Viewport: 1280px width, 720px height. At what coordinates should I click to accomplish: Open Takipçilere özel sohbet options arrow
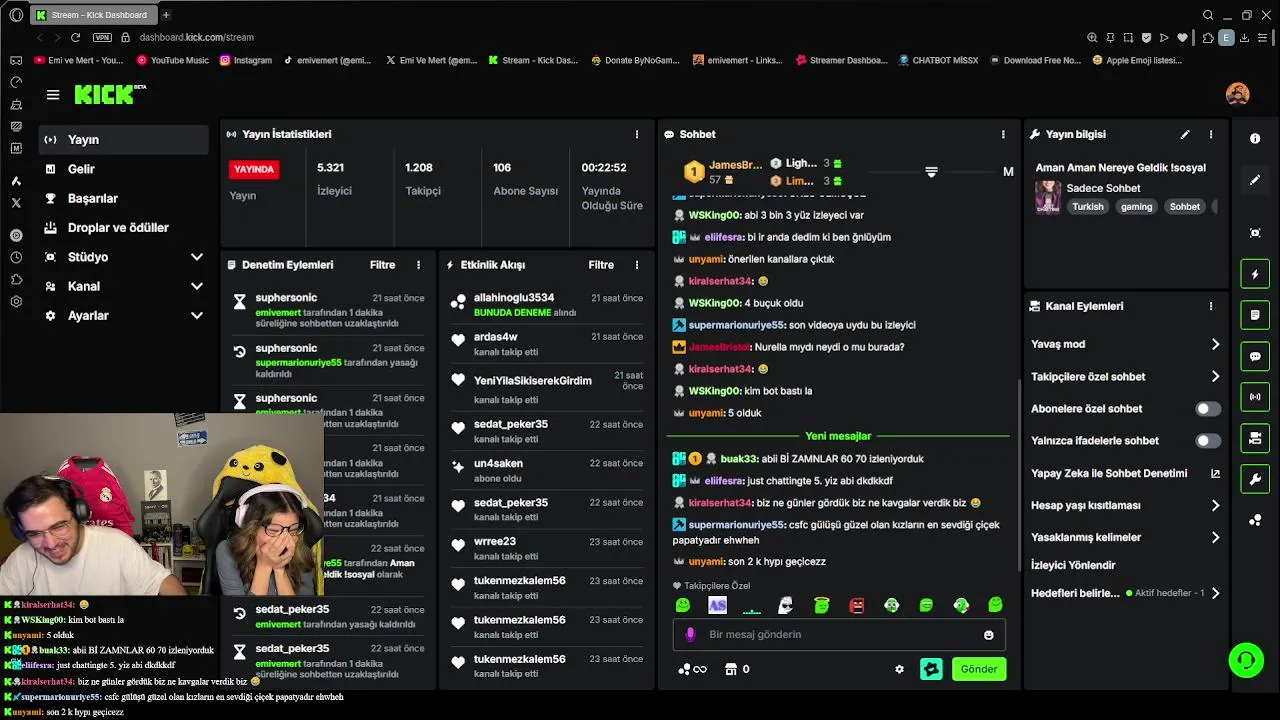click(1215, 377)
